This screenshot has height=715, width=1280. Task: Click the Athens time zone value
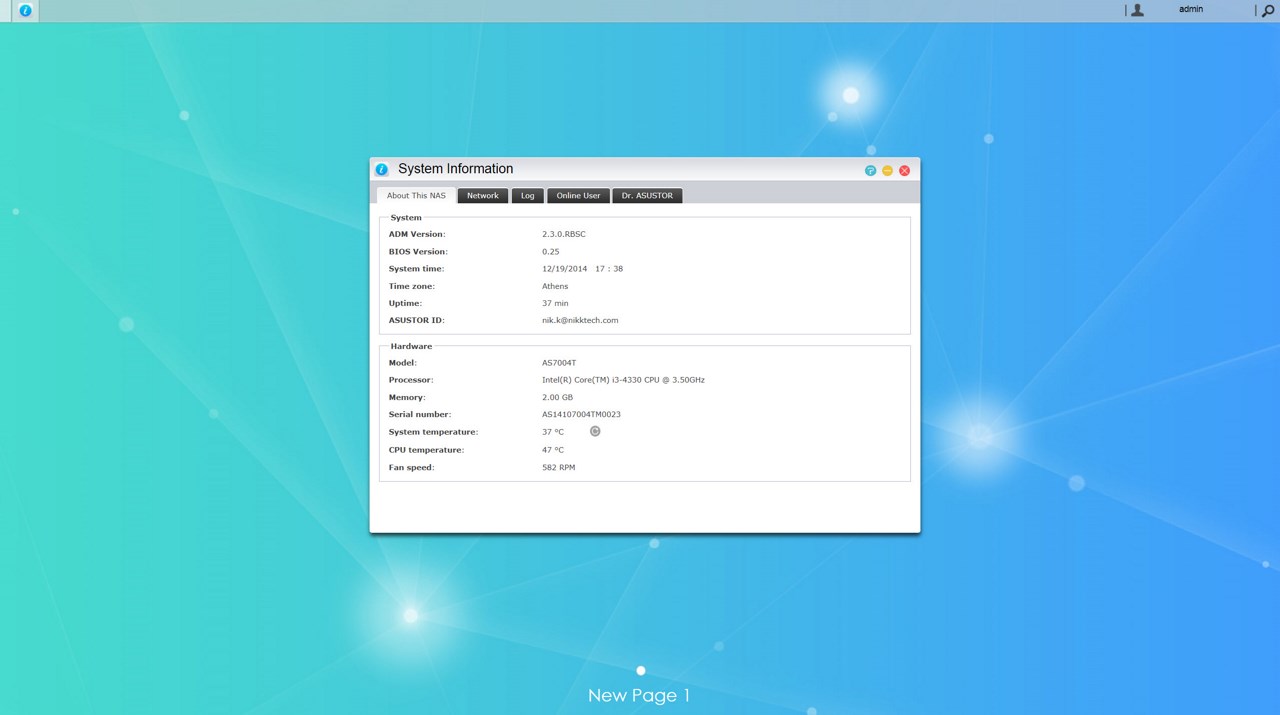point(555,286)
